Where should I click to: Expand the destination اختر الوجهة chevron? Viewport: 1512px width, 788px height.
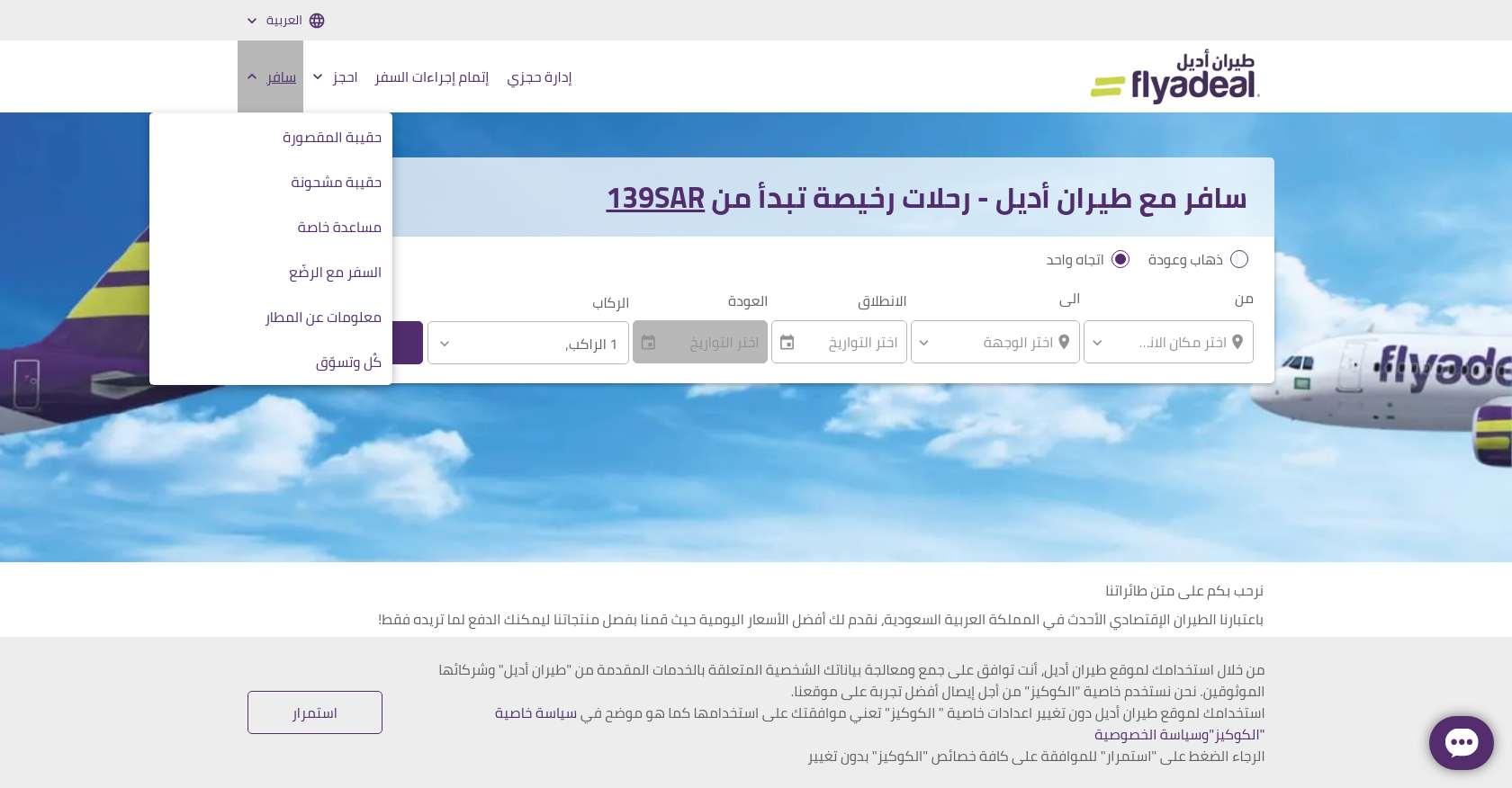pyautogui.click(x=924, y=343)
